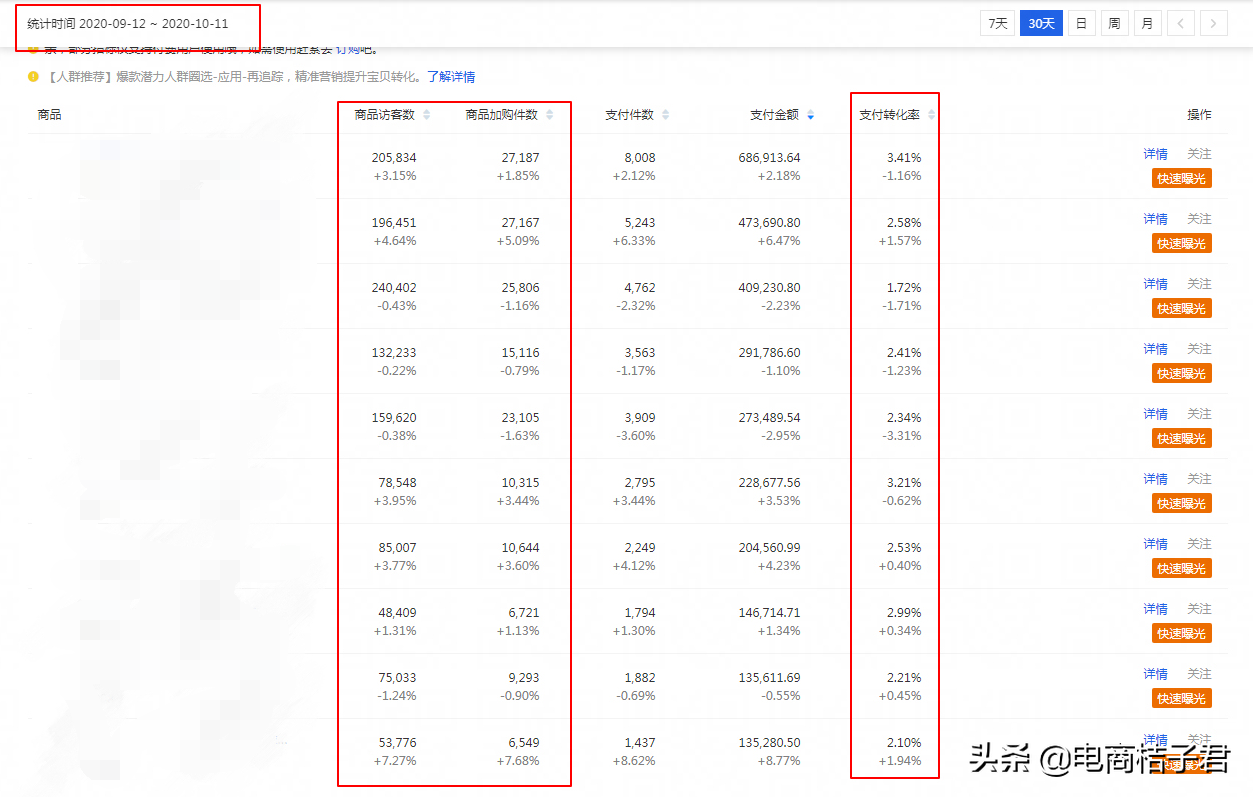
Task: Click 关注 for the 273,489.54 row
Action: (1199, 414)
